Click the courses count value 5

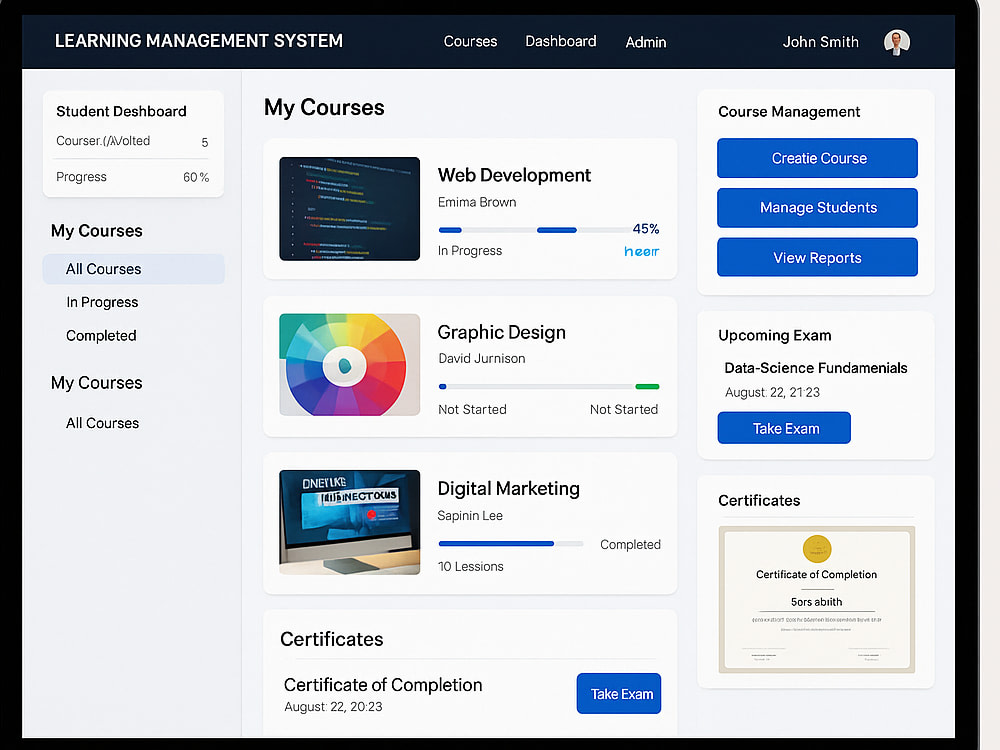point(205,142)
